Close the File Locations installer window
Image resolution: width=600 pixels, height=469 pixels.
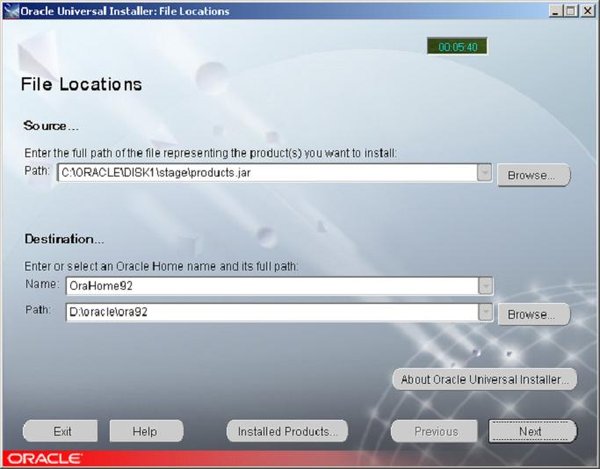point(587,11)
